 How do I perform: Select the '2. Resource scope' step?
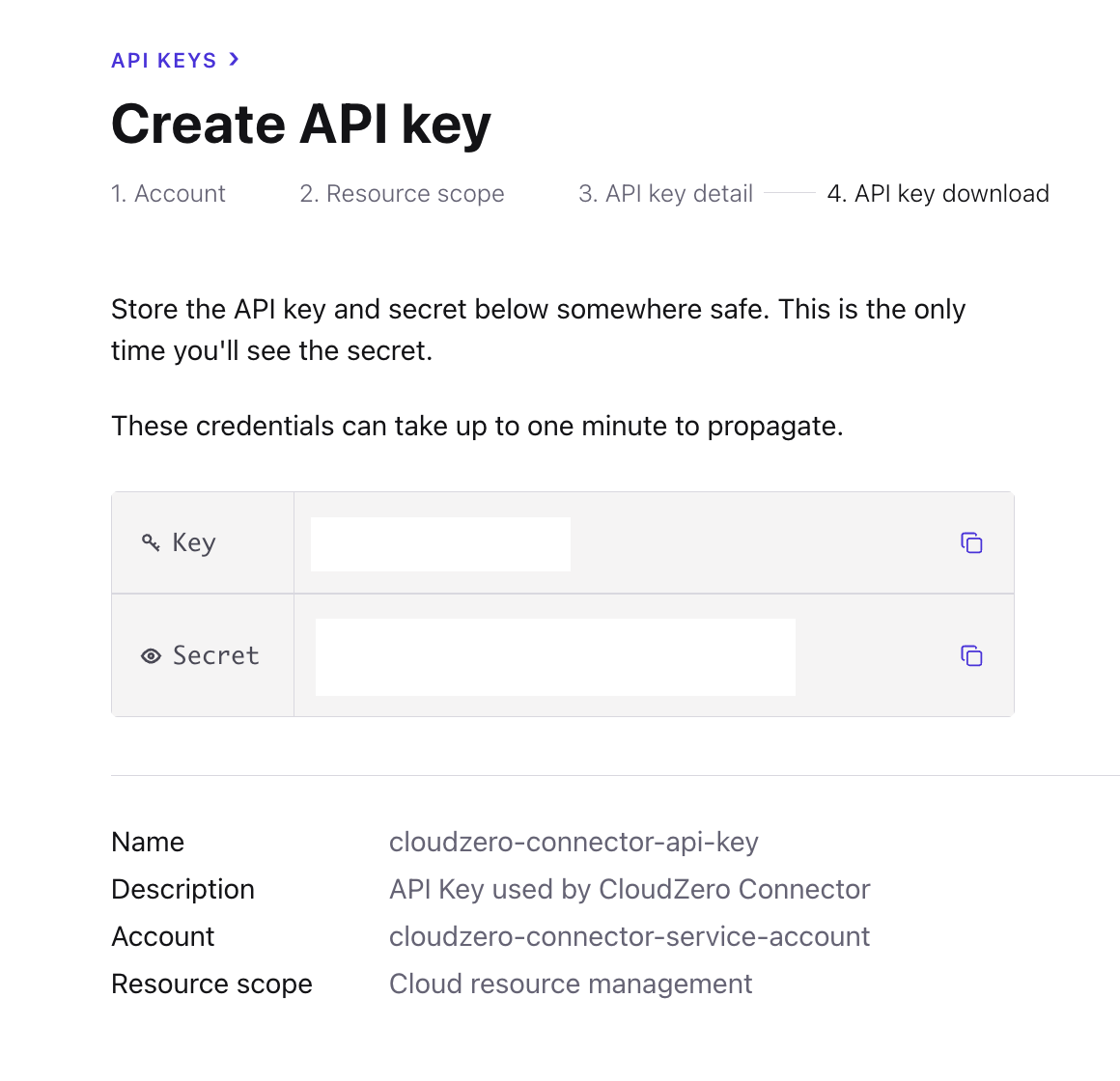click(x=402, y=193)
